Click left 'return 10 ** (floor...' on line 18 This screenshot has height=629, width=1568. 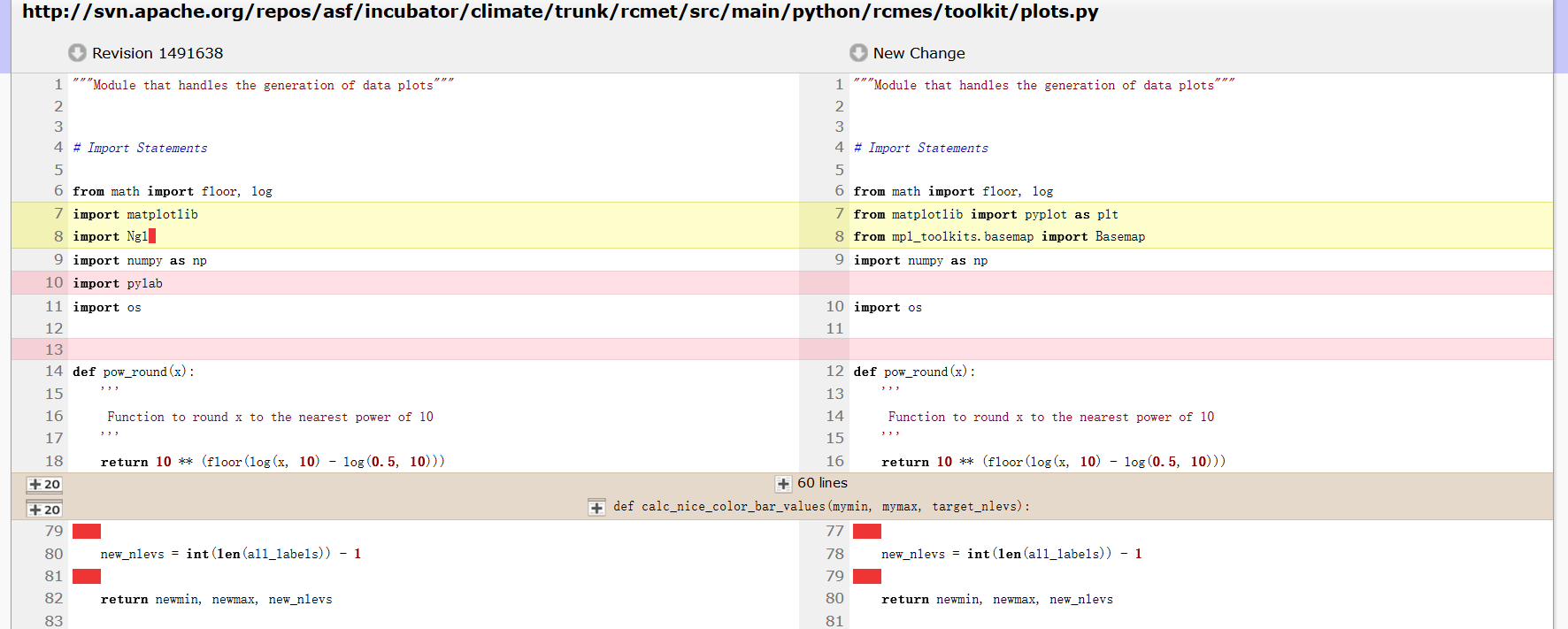point(273,462)
